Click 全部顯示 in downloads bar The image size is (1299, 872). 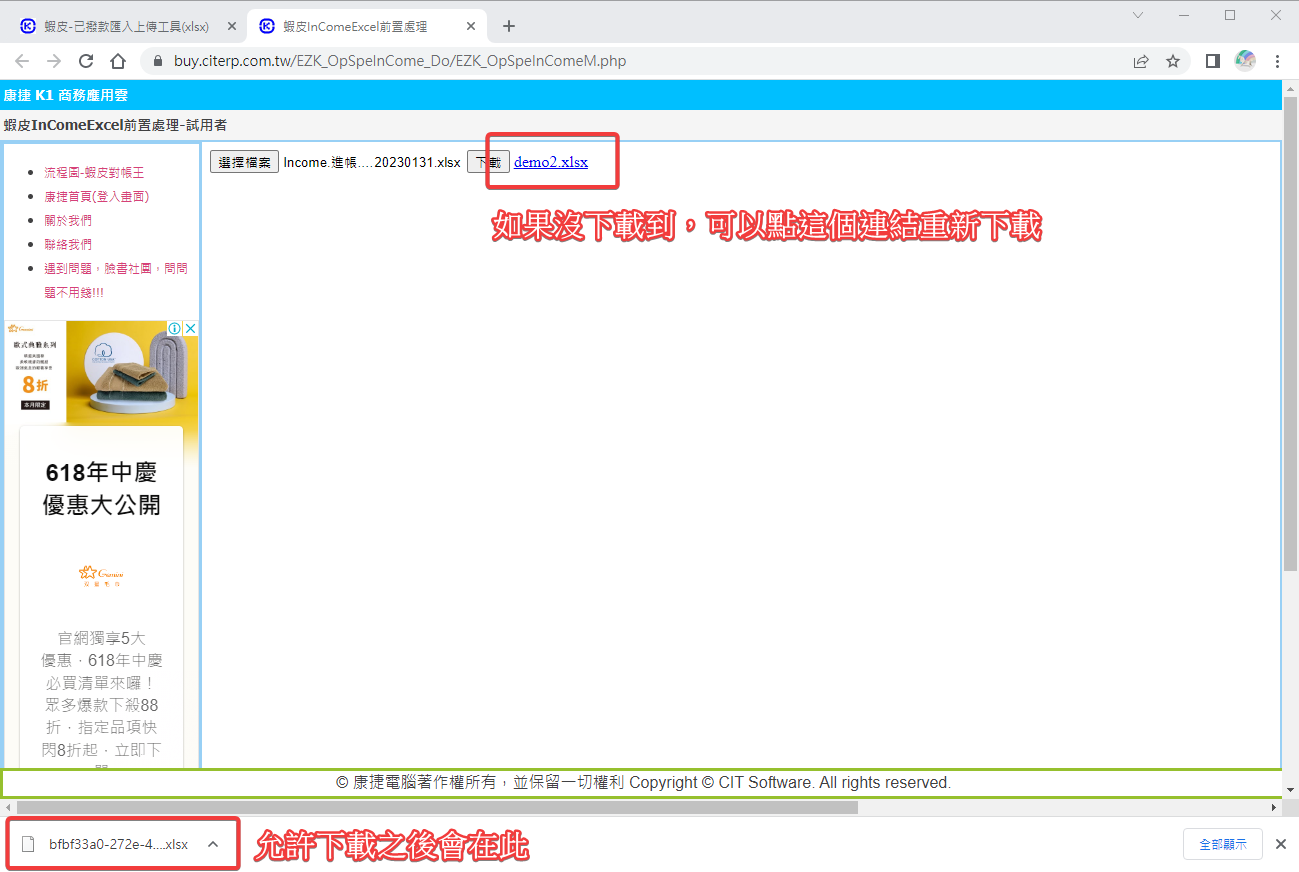click(1222, 844)
